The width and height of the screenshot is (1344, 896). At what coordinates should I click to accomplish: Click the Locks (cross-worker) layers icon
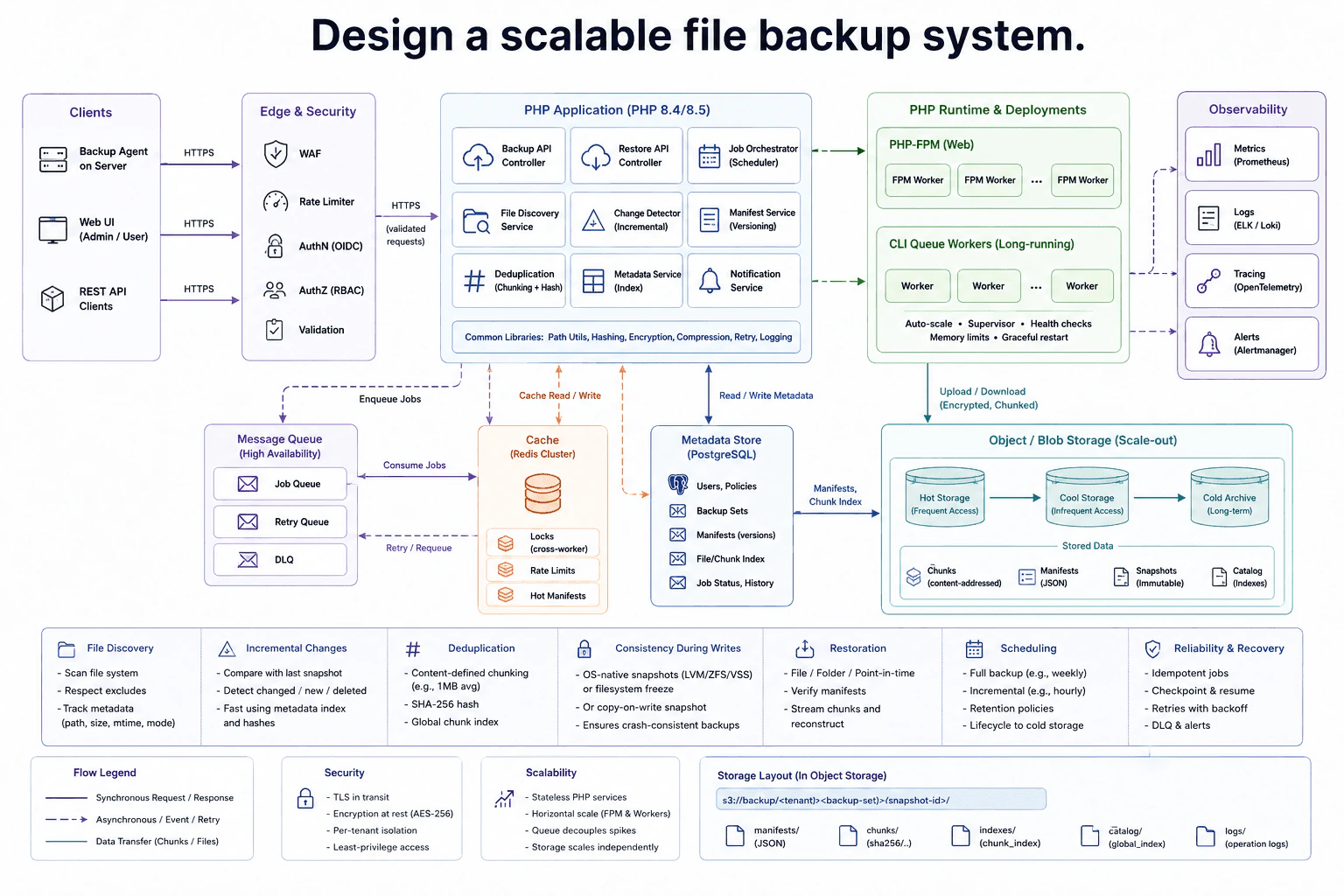[506, 543]
